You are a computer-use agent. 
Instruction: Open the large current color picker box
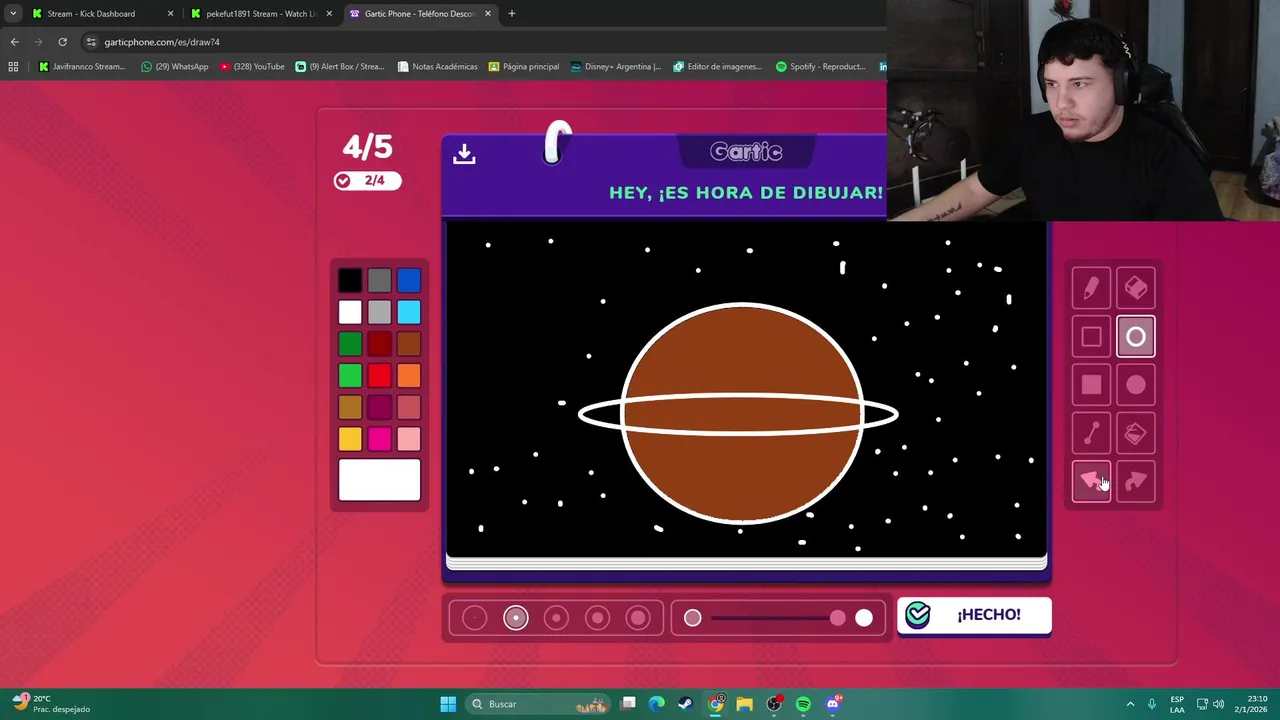(379, 479)
